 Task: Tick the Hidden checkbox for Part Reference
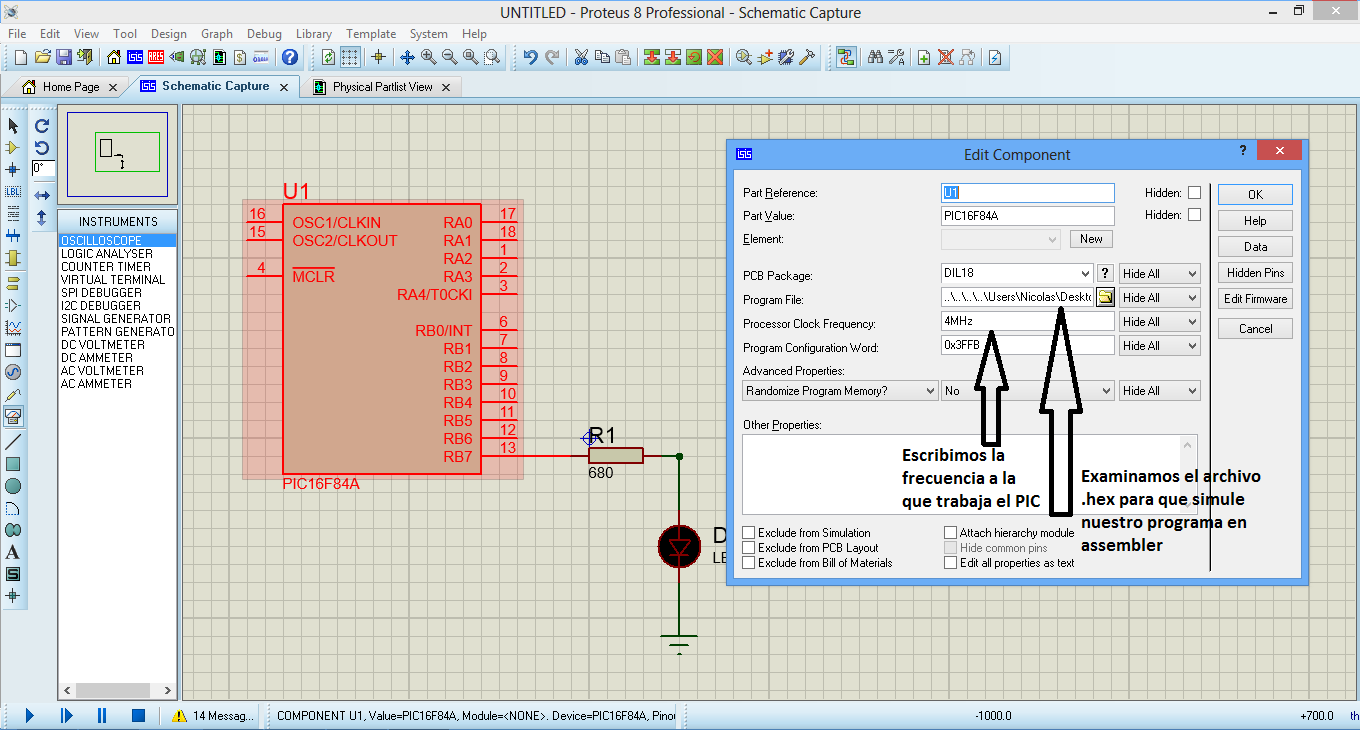click(1194, 192)
